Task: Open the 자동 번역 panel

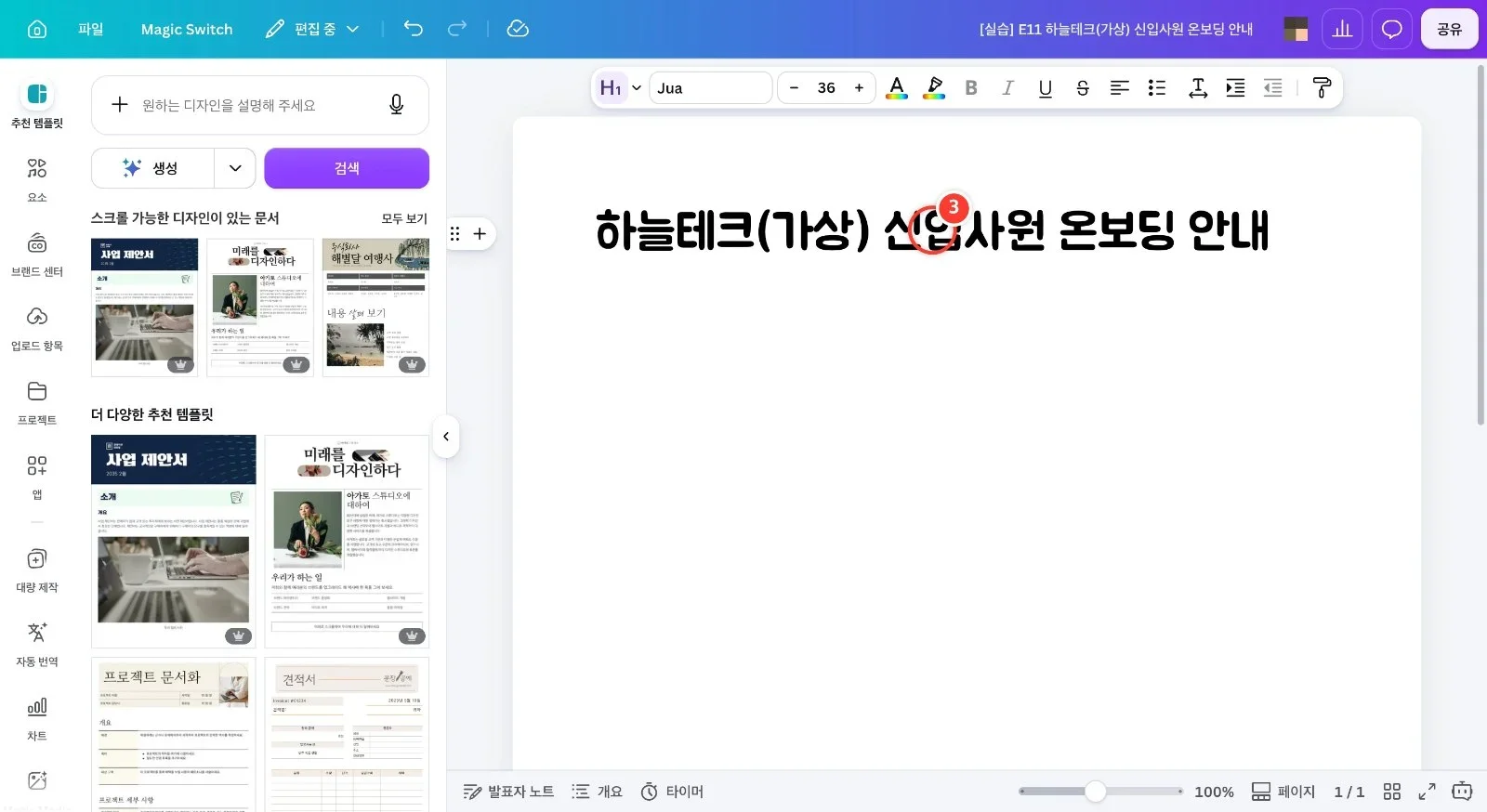Action: pos(37,644)
